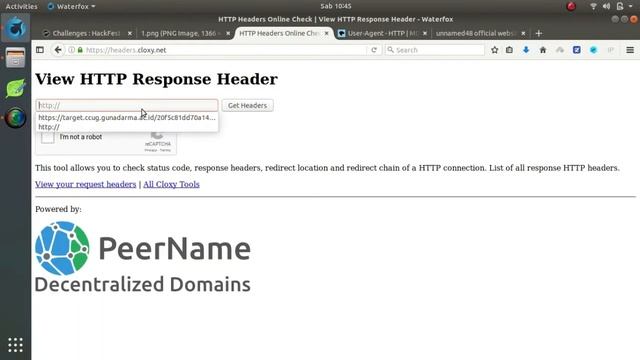
Task: Open the Activities overview
Action: pos(21,6)
